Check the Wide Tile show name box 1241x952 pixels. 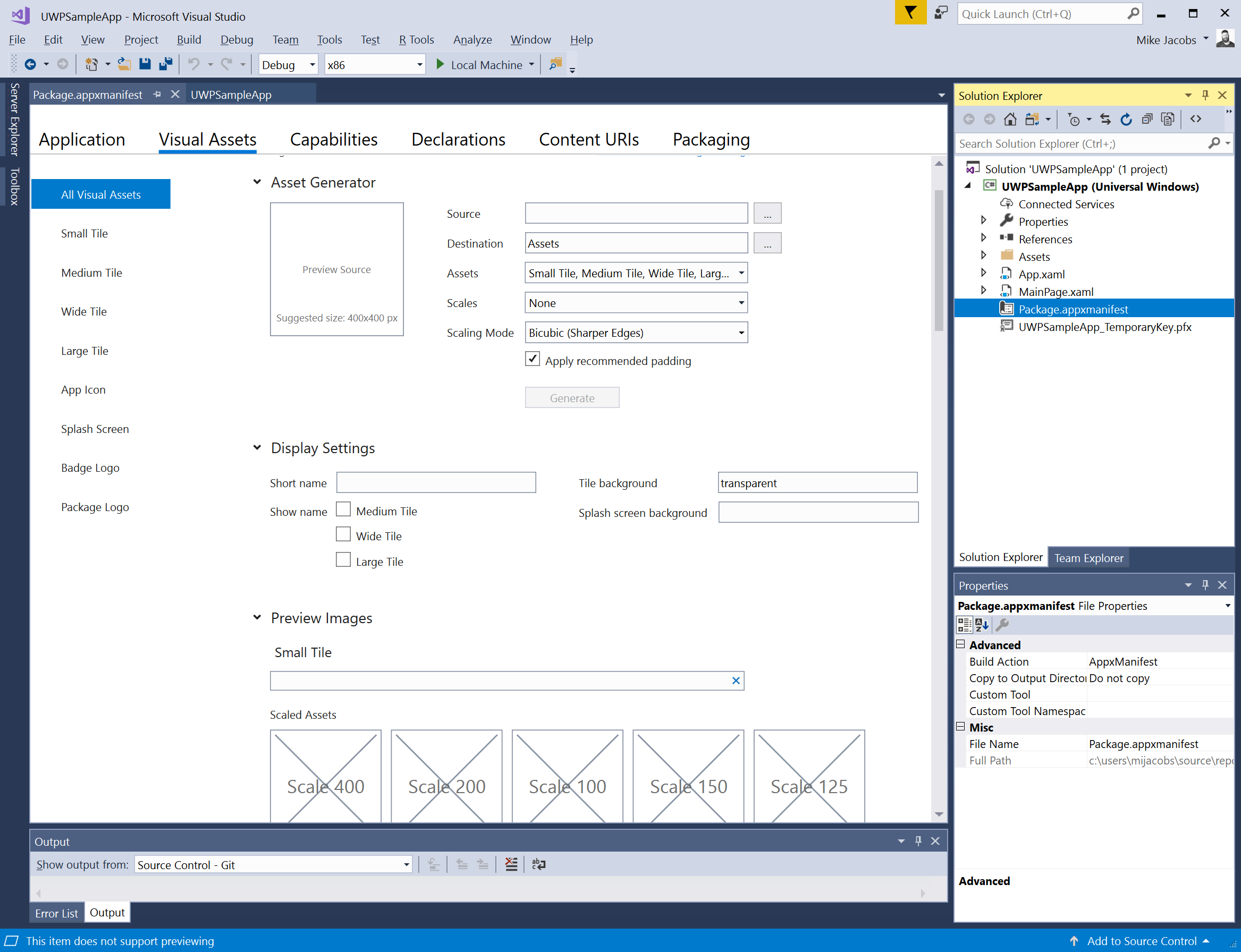(343, 534)
